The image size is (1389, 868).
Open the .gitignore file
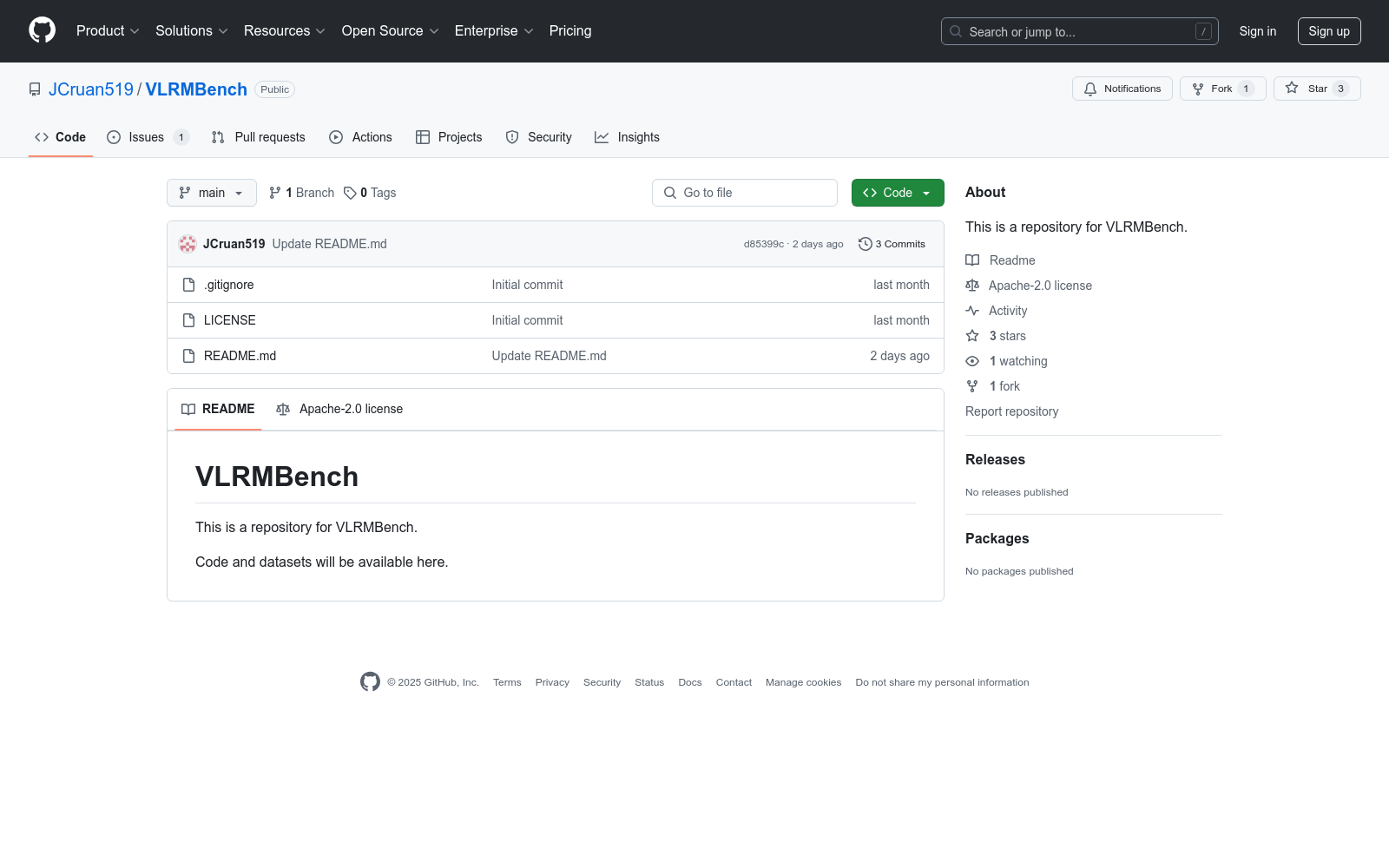click(x=229, y=285)
